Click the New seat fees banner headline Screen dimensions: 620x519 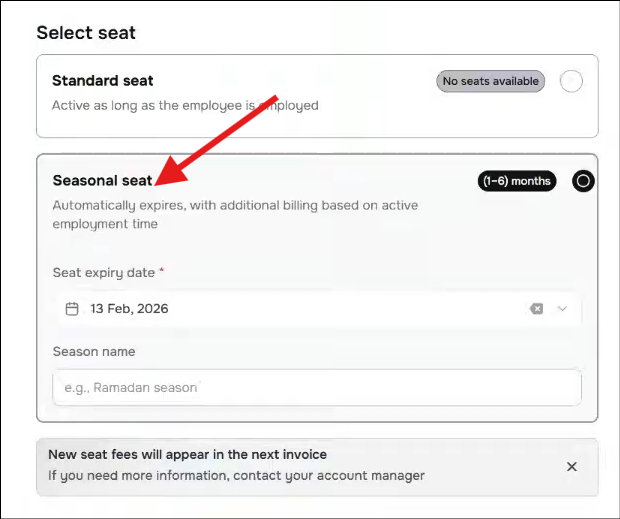click(x=187, y=455)
